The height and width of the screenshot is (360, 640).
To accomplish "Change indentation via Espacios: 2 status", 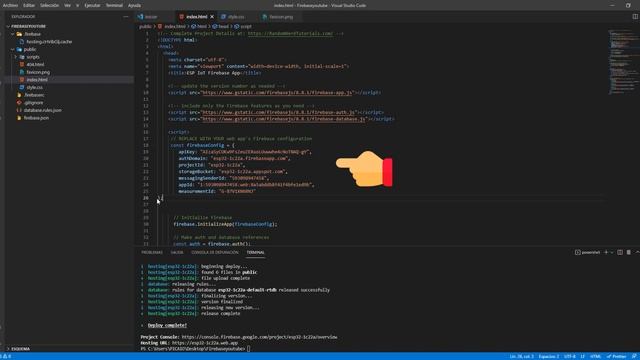I will click(x=549, y=356).
